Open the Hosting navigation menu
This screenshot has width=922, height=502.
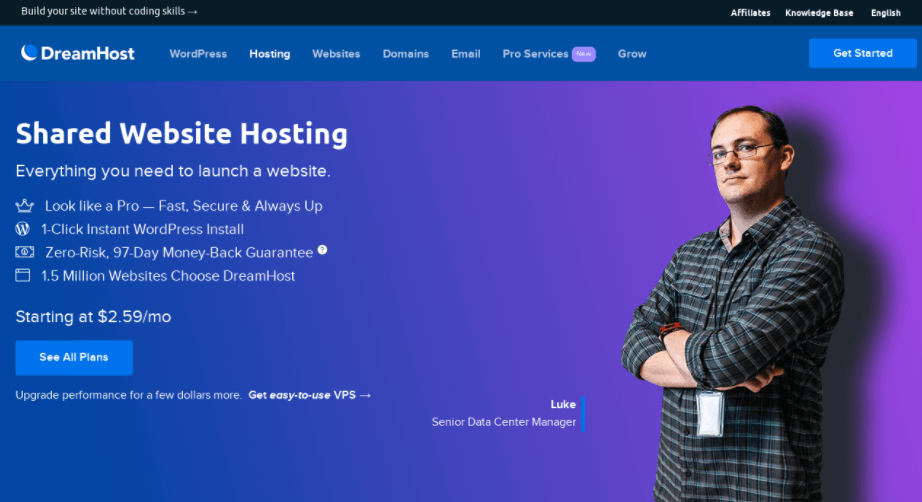[x=269, y=53]
